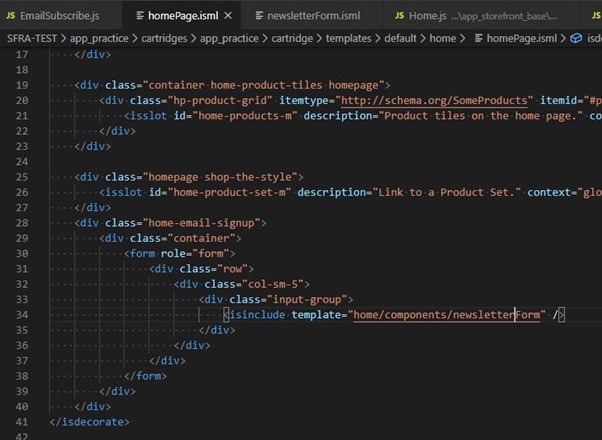Click "home-product-set-m" isslot id value
This screenshot has height=440, width=602.
point(229,192)
